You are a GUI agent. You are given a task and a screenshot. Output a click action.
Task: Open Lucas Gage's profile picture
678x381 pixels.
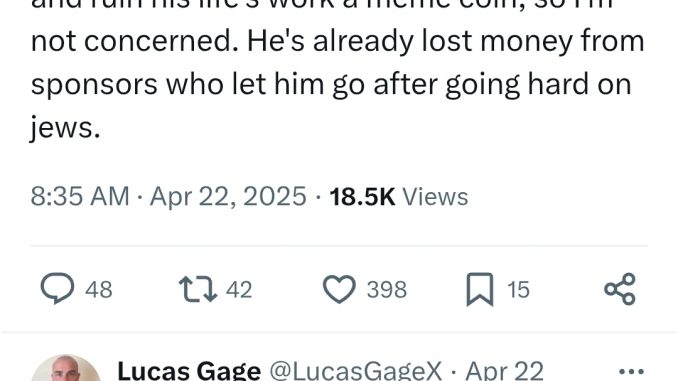click(66, 368)
